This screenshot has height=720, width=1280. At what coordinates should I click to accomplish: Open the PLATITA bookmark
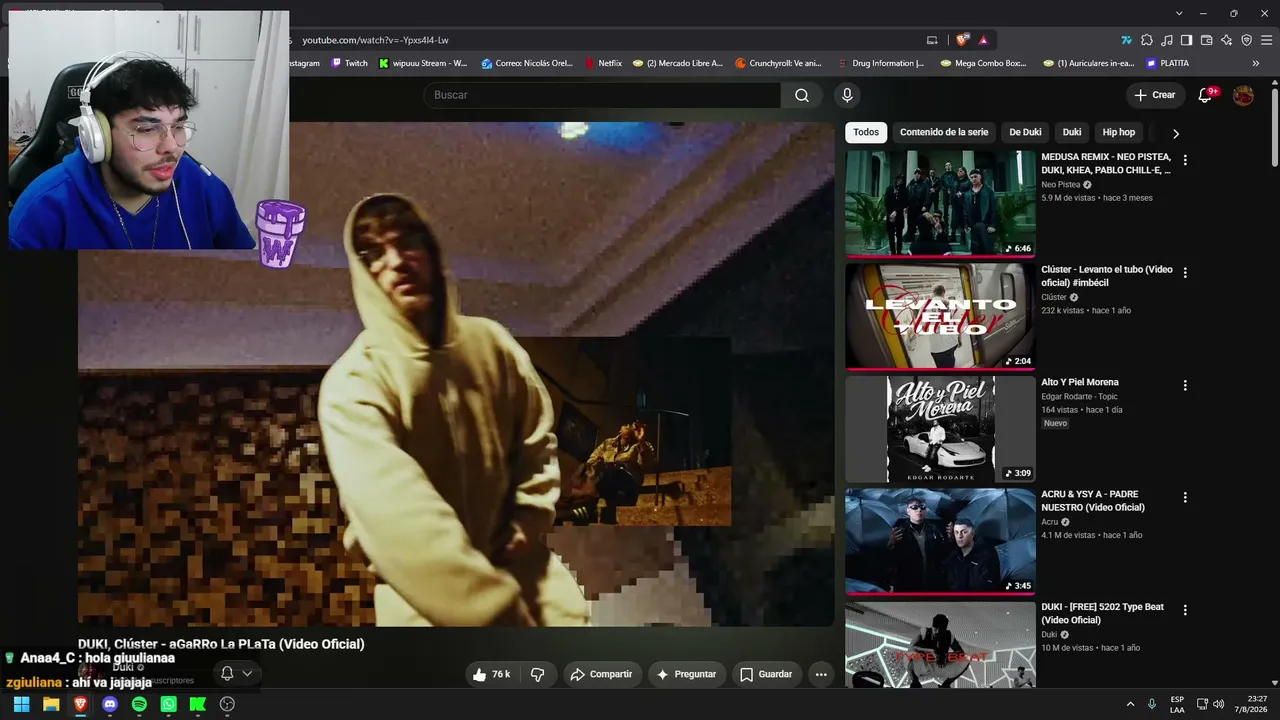coord(1167,63)
